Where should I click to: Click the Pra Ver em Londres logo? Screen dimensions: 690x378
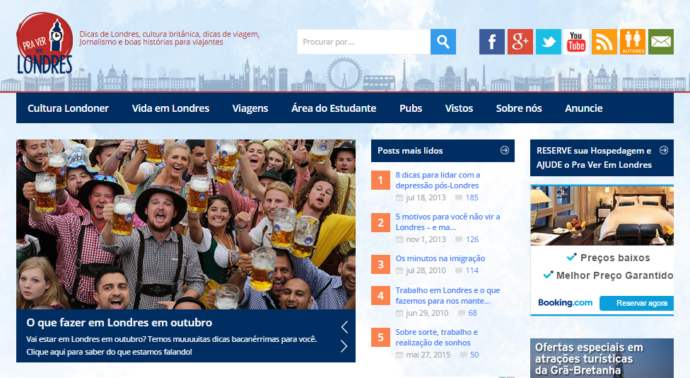pyautogui.click(x=44, y=44)
